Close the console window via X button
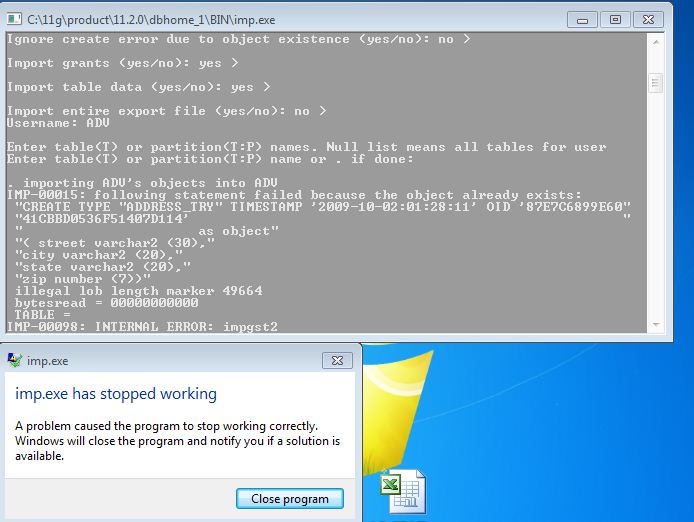The width and height of the screenshot is (694, 522). (648, 20)
